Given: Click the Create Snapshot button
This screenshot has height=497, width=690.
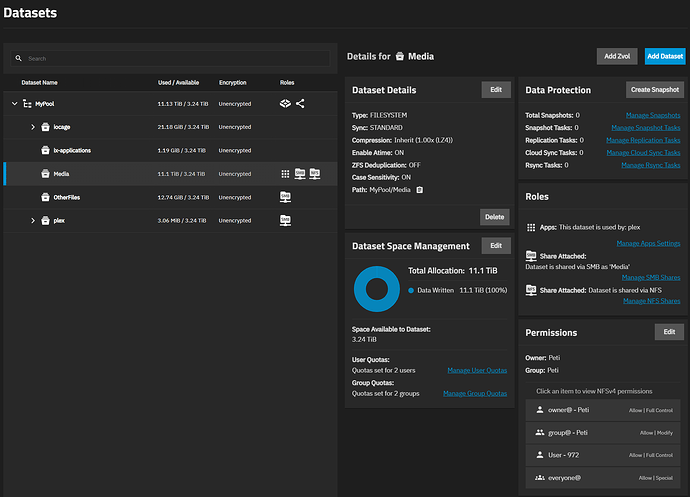Looking at the screenshot, I should pos(655,90).
